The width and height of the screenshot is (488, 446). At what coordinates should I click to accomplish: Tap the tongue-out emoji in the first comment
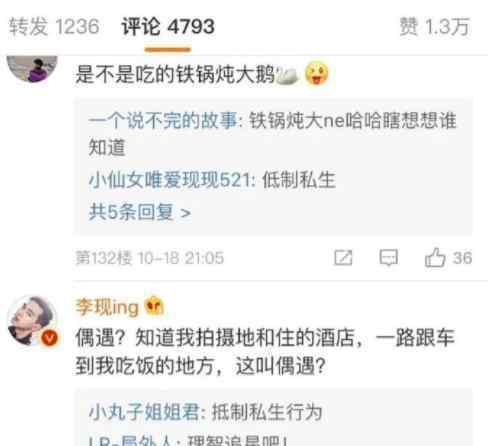point(316,74)
